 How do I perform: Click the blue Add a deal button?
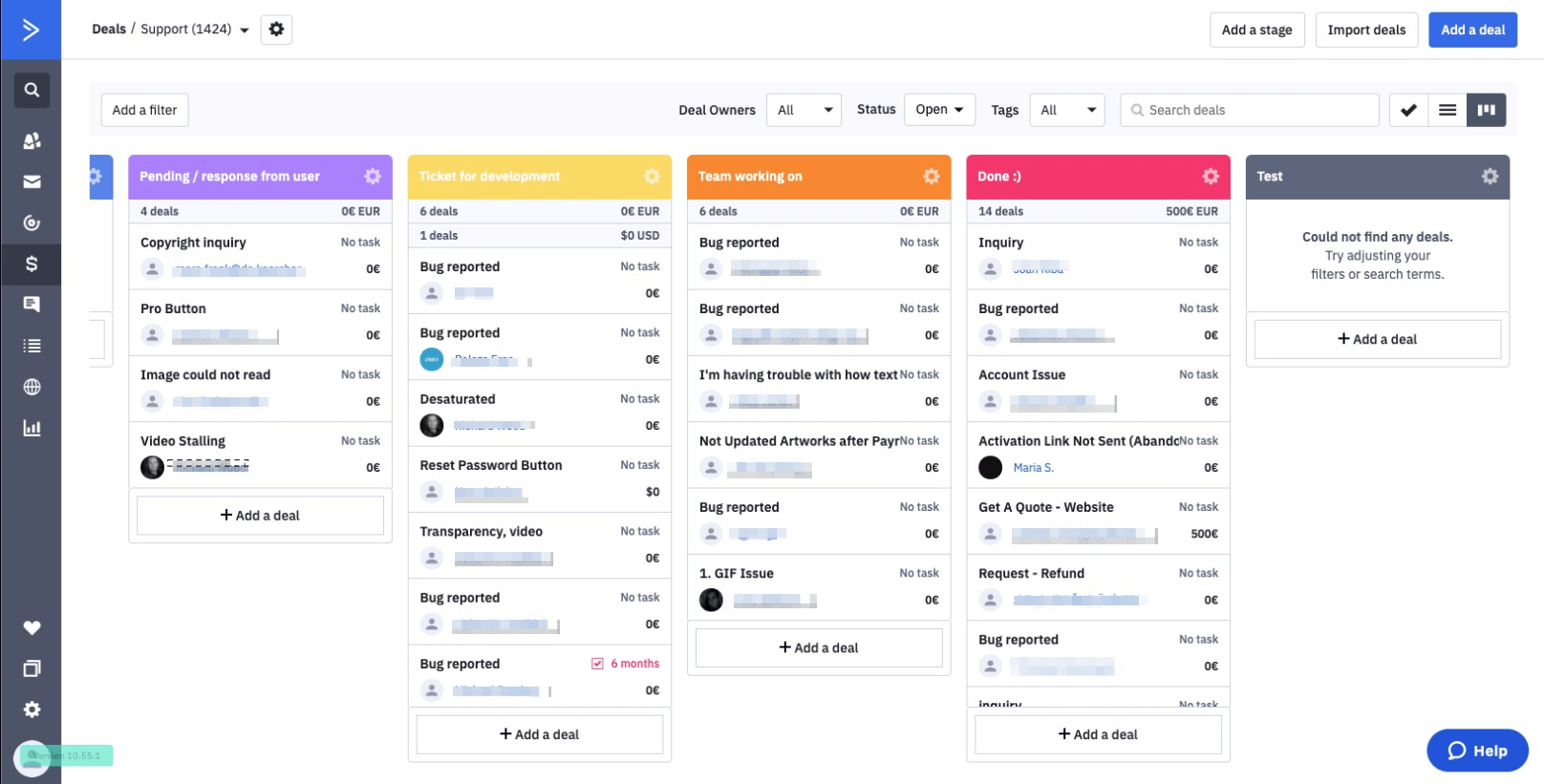(x=1472, y=30)
